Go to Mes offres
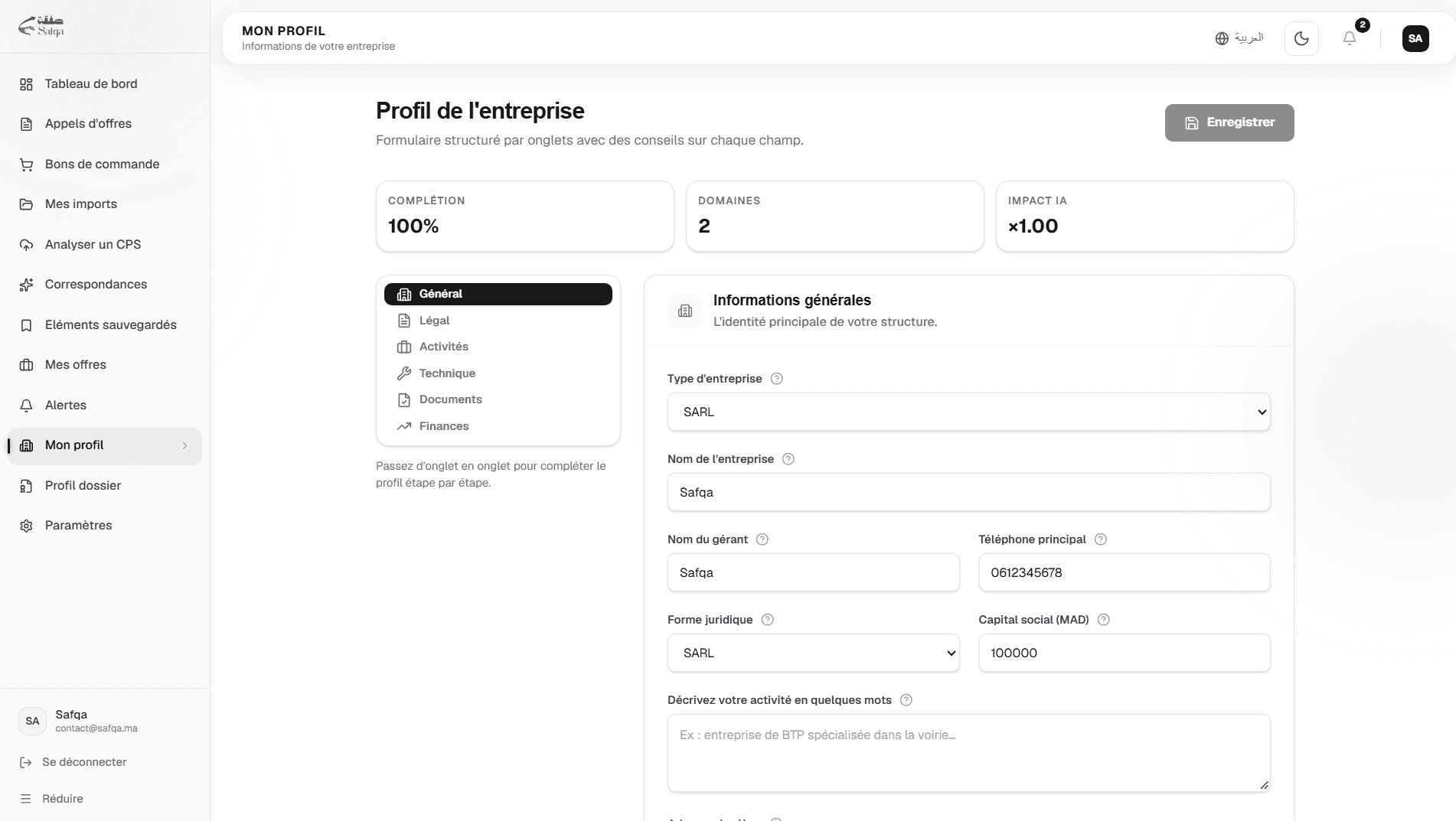This screenshot has width=1456, height=821. (105, 365)
